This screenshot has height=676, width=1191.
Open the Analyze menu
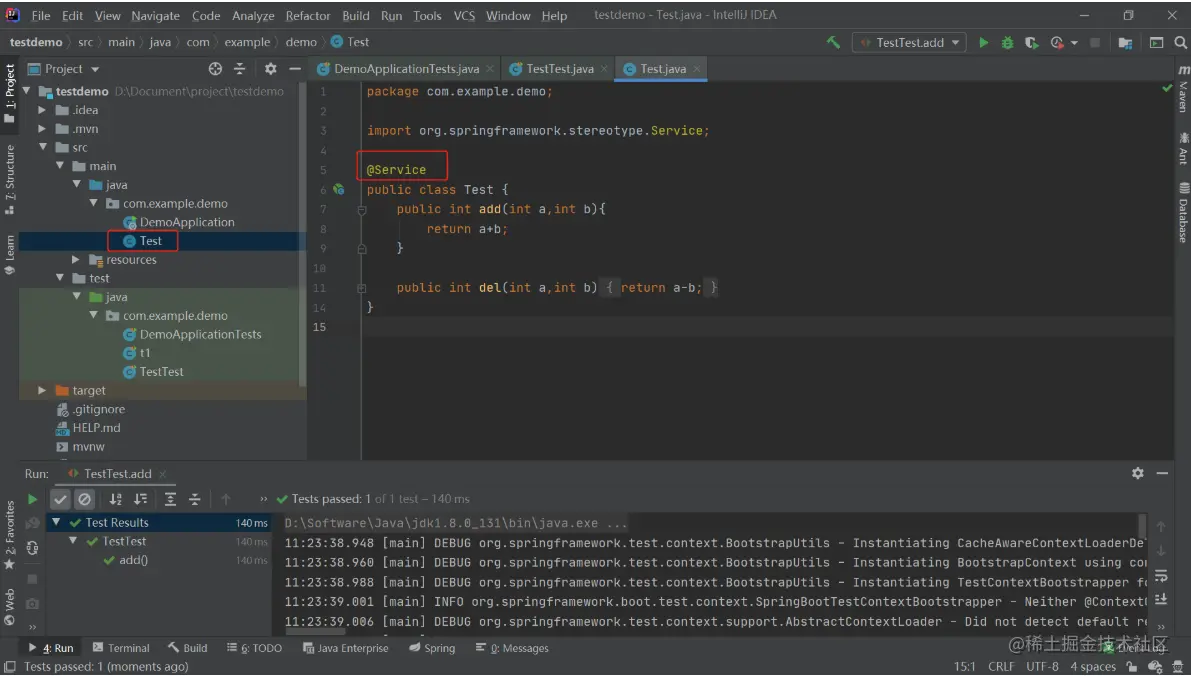point(253,16)
